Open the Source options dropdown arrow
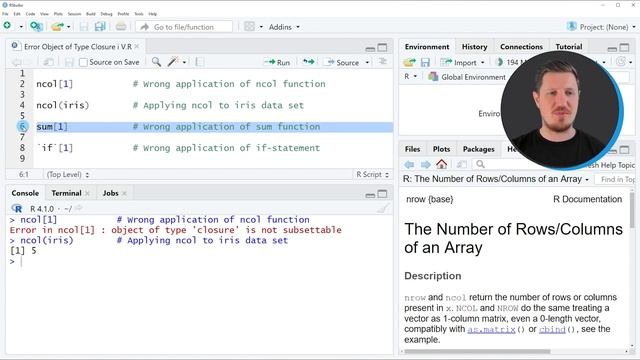 (367, 62)
